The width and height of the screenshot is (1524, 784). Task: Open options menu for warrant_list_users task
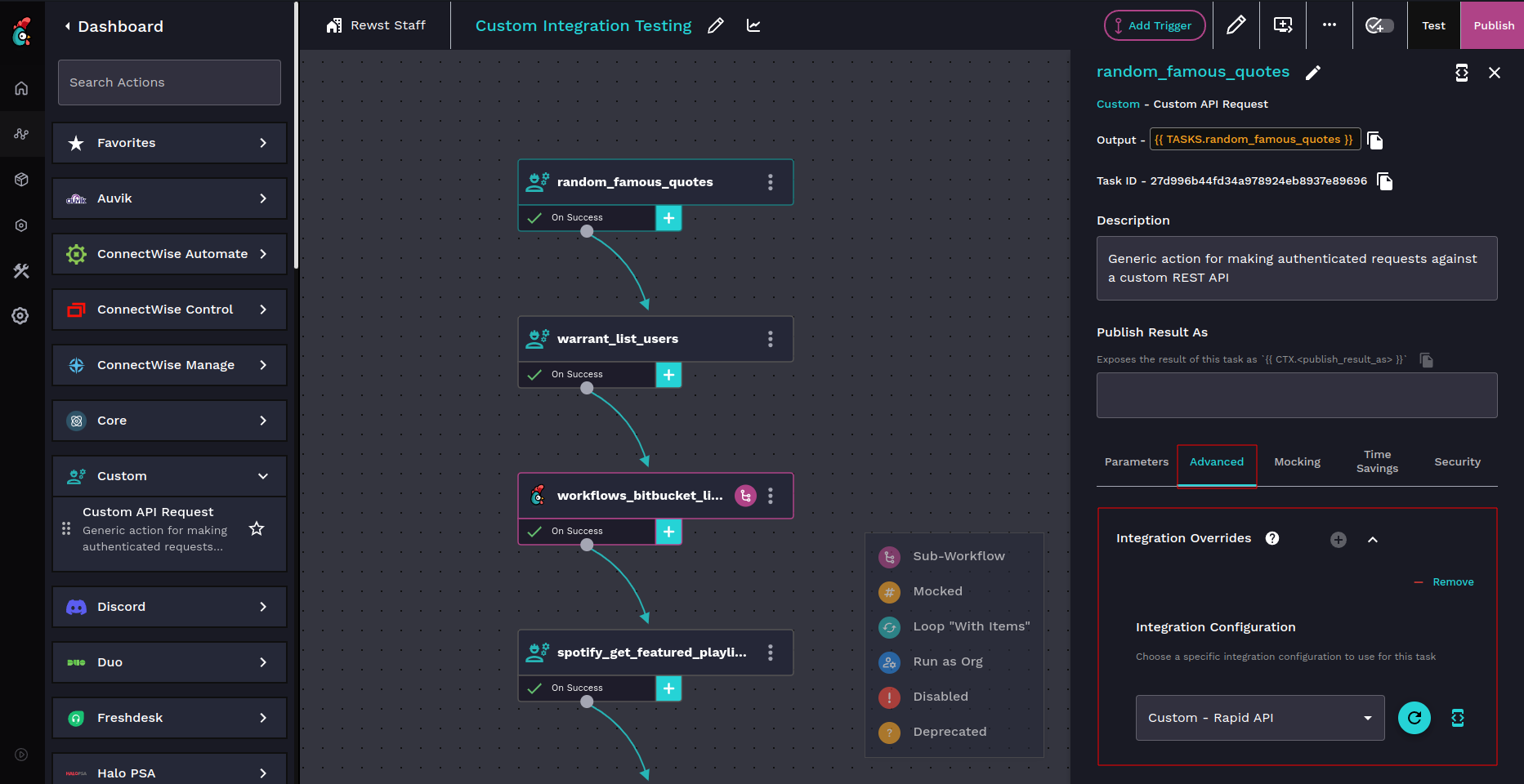click(x=770, y=339)
